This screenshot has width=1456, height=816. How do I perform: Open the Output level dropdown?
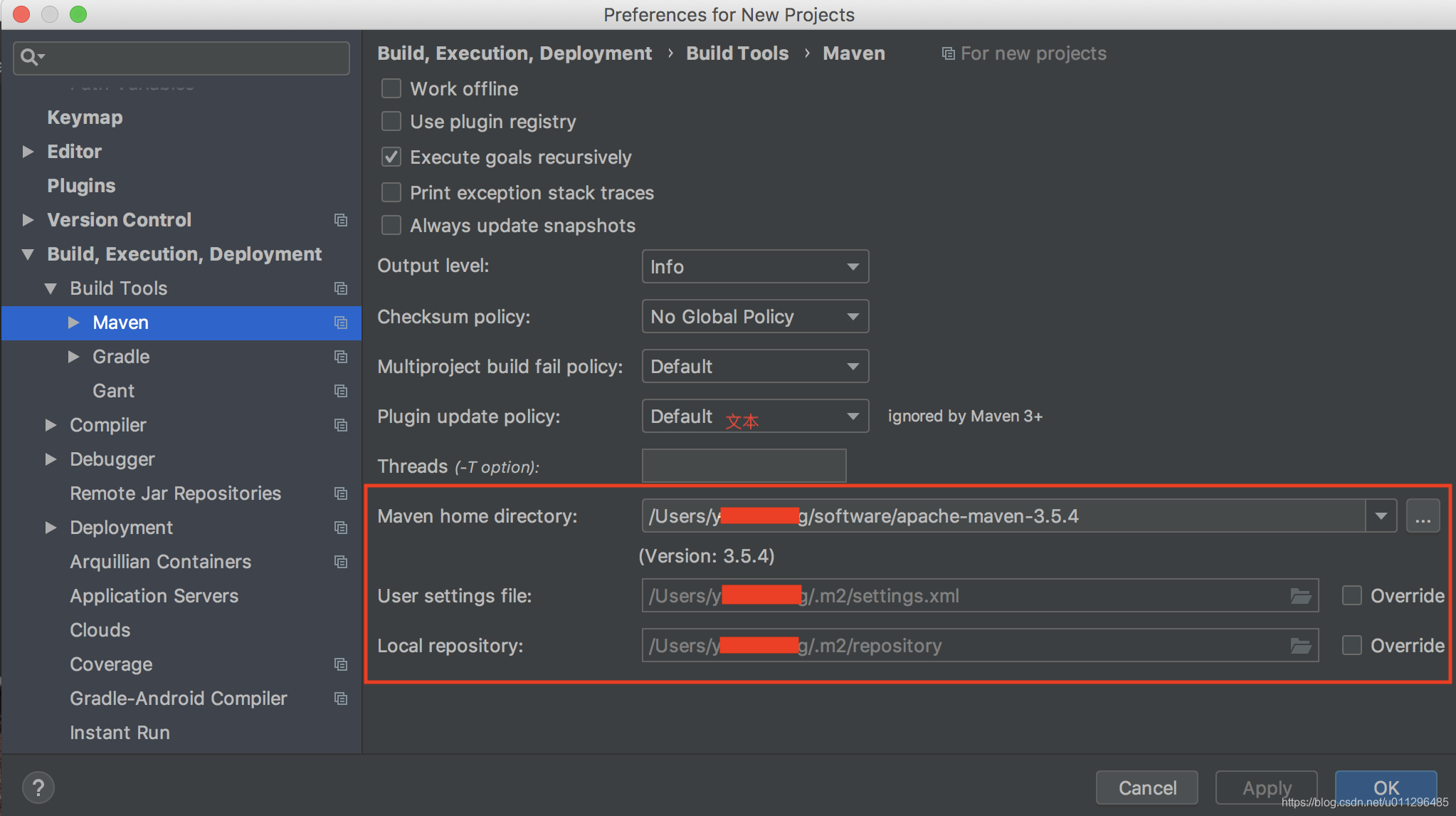(x=755, y=266)
